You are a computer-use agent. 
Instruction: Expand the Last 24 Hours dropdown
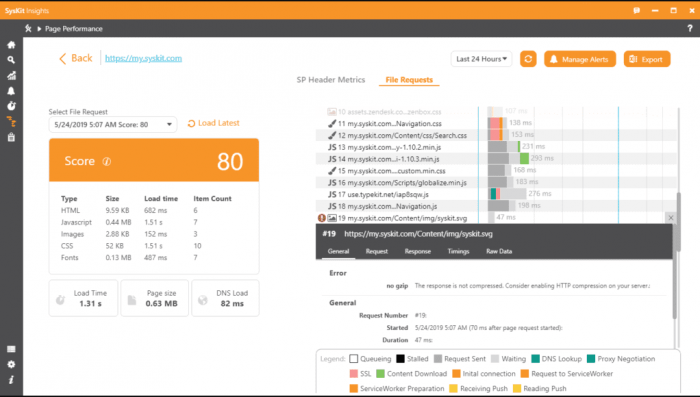tap(481, 59)
